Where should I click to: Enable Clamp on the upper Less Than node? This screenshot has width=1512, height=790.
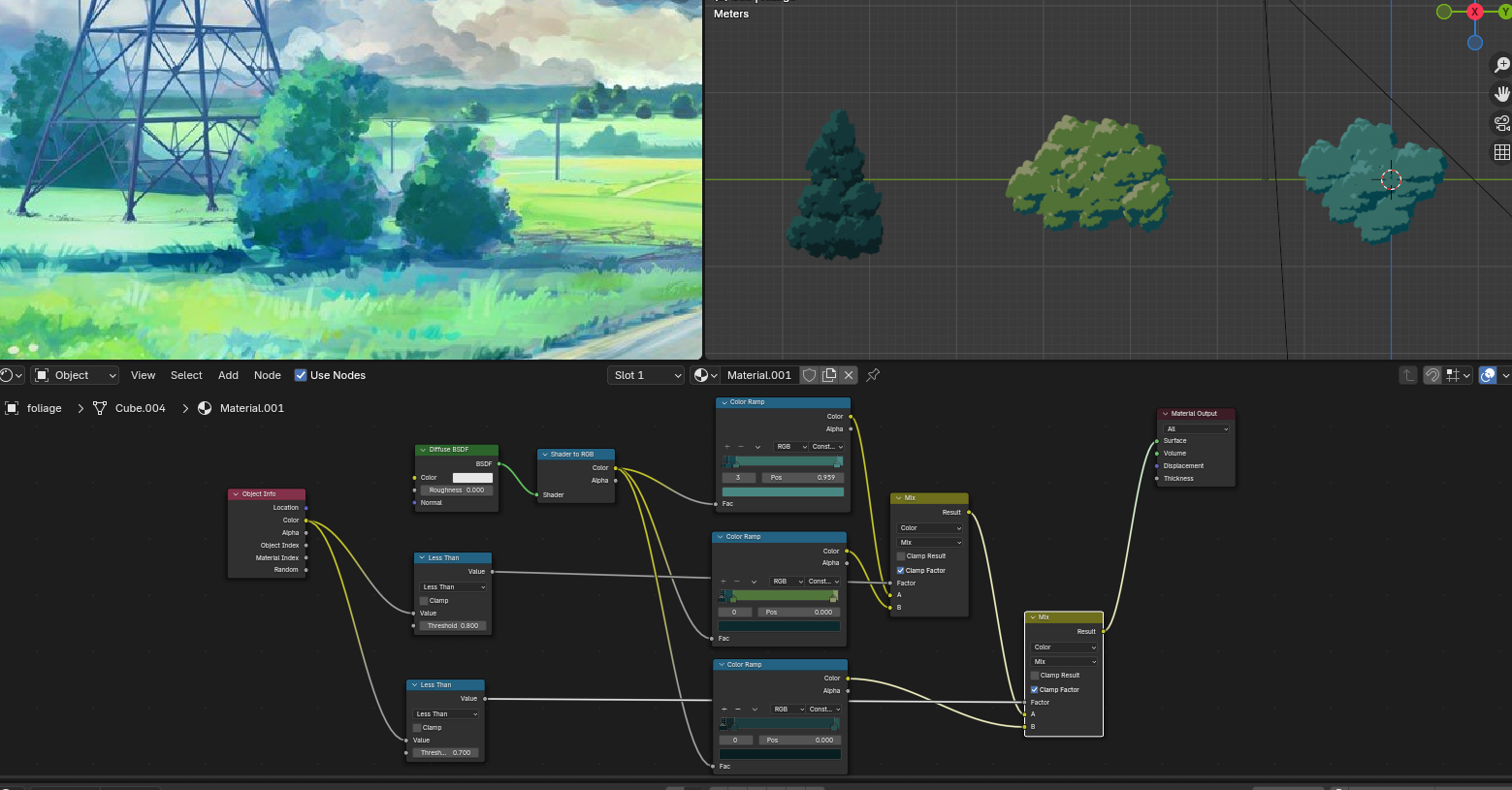[x=424, y=601]
